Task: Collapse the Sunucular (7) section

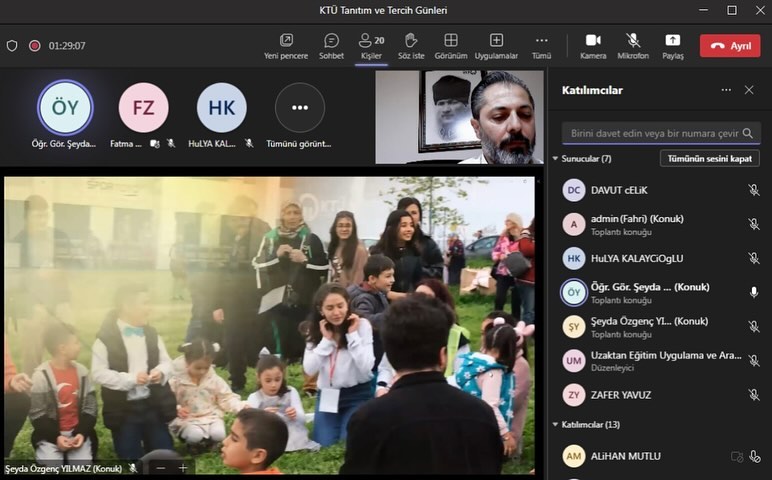Action: click(555, 158)
